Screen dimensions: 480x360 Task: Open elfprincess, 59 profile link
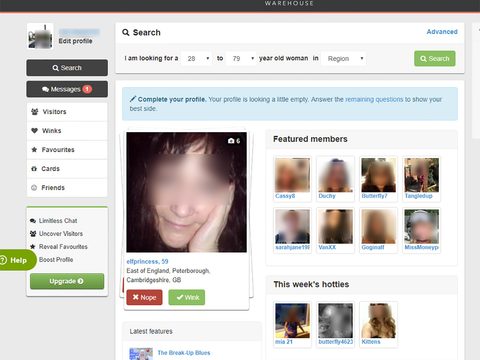pyautogui.click(x=147, y=262)
